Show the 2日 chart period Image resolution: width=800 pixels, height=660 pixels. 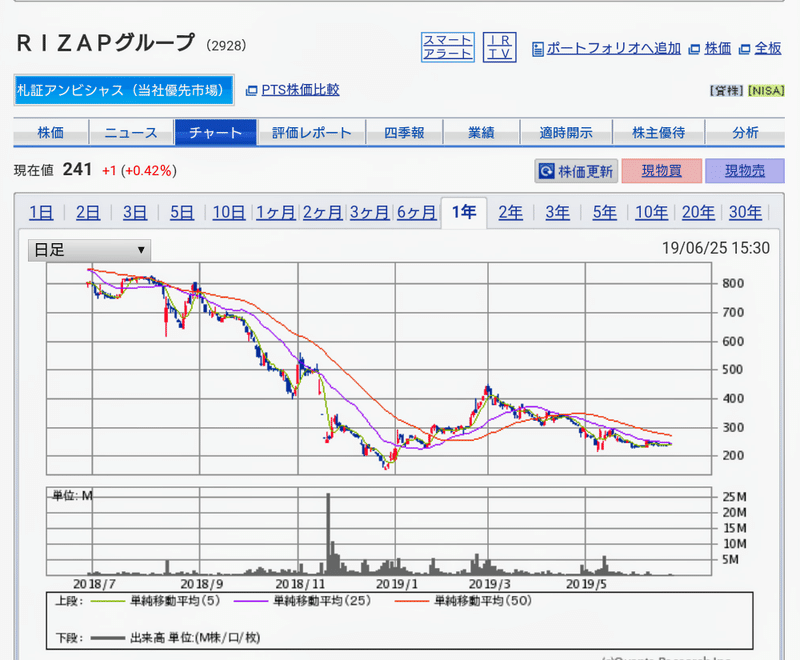(x=88, y=212)
